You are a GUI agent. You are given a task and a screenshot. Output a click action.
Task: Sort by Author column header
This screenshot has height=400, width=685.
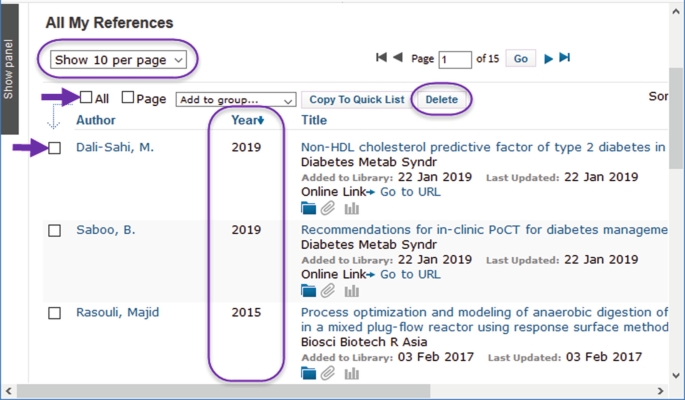click(x=96, y=120)
